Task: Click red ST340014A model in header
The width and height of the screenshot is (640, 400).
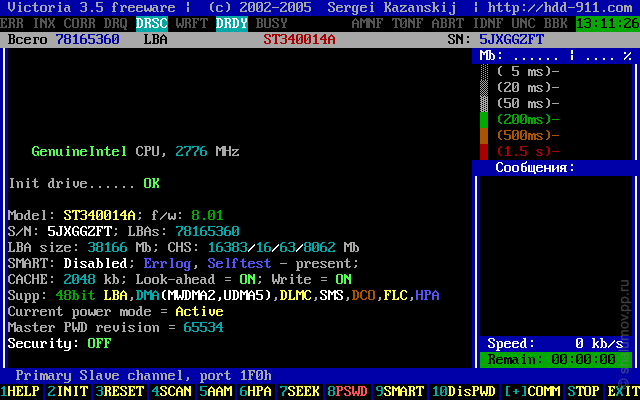Action: [x=299, y=40]
